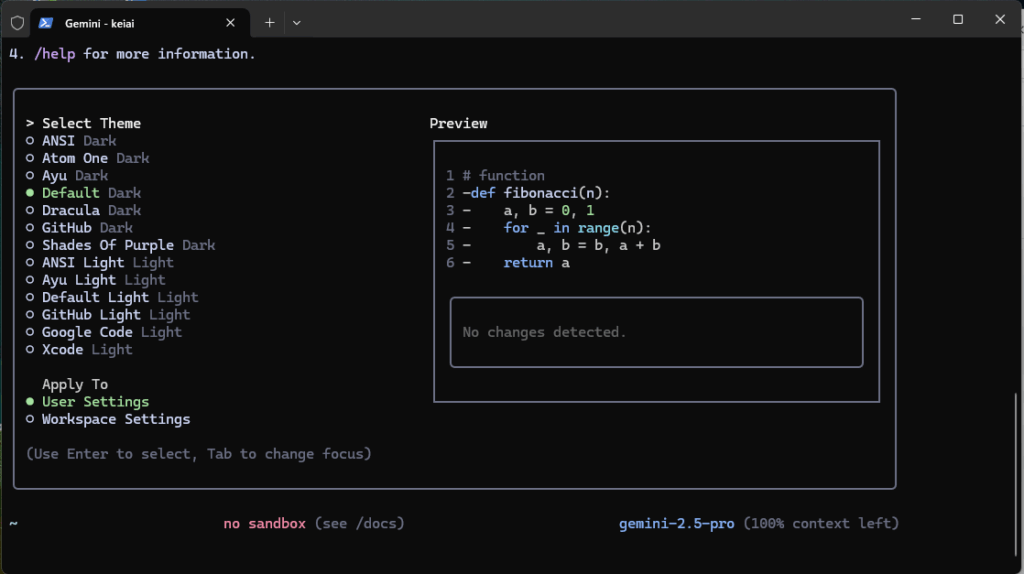Choose Shades Of Purple theme
Viewport: 1024px width, 574px height.
pos(121,246)
